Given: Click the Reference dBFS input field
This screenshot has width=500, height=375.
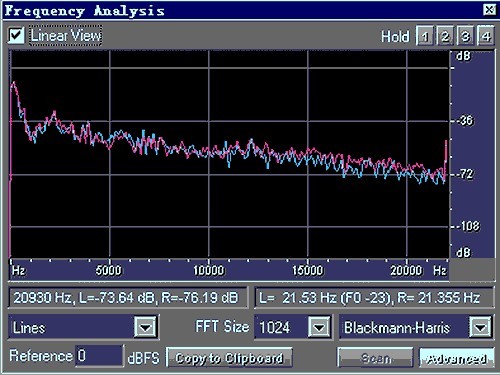Looking at the screenshot, I should [99, 356].
